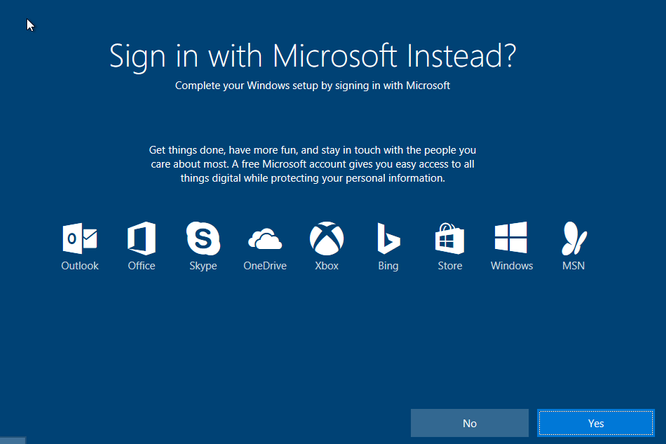Viewport: 666px width, 444px height.
Task: Click the Outlook envelope icon
Action: [x=80, y=238]
